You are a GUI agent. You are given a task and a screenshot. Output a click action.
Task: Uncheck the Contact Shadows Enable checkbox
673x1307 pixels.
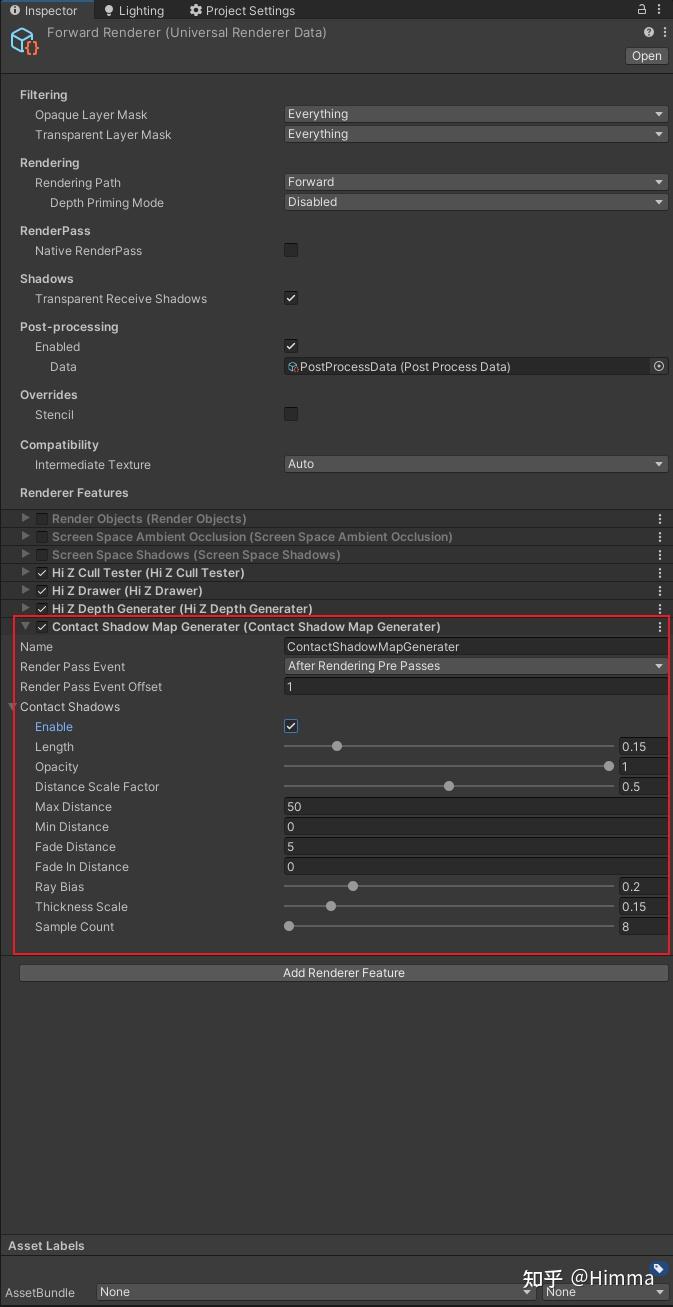click(290, 726)
